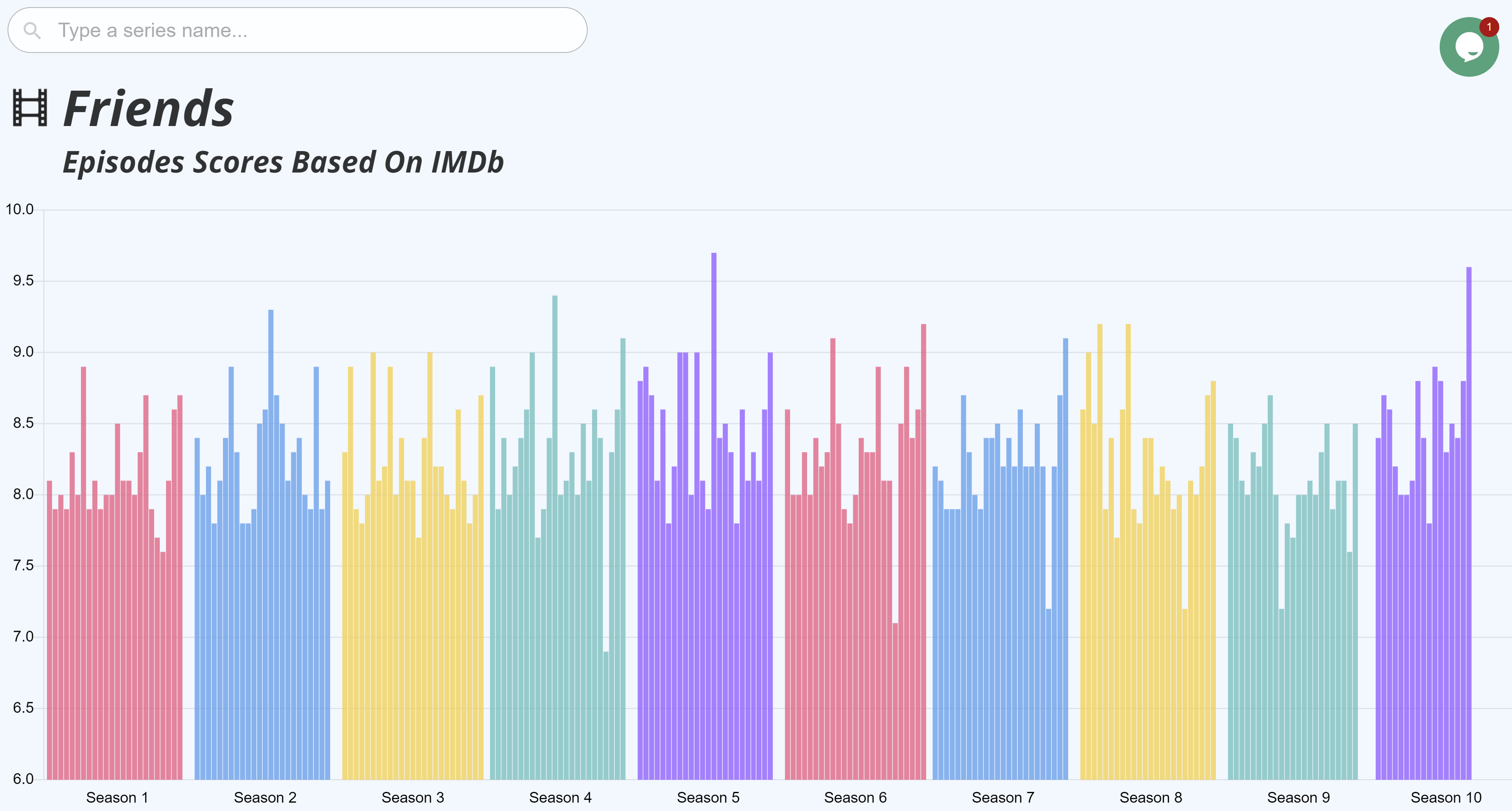Click the Season 5 axis label
The width and height of the screenshot is (1512, 811).
pos(708,797)
